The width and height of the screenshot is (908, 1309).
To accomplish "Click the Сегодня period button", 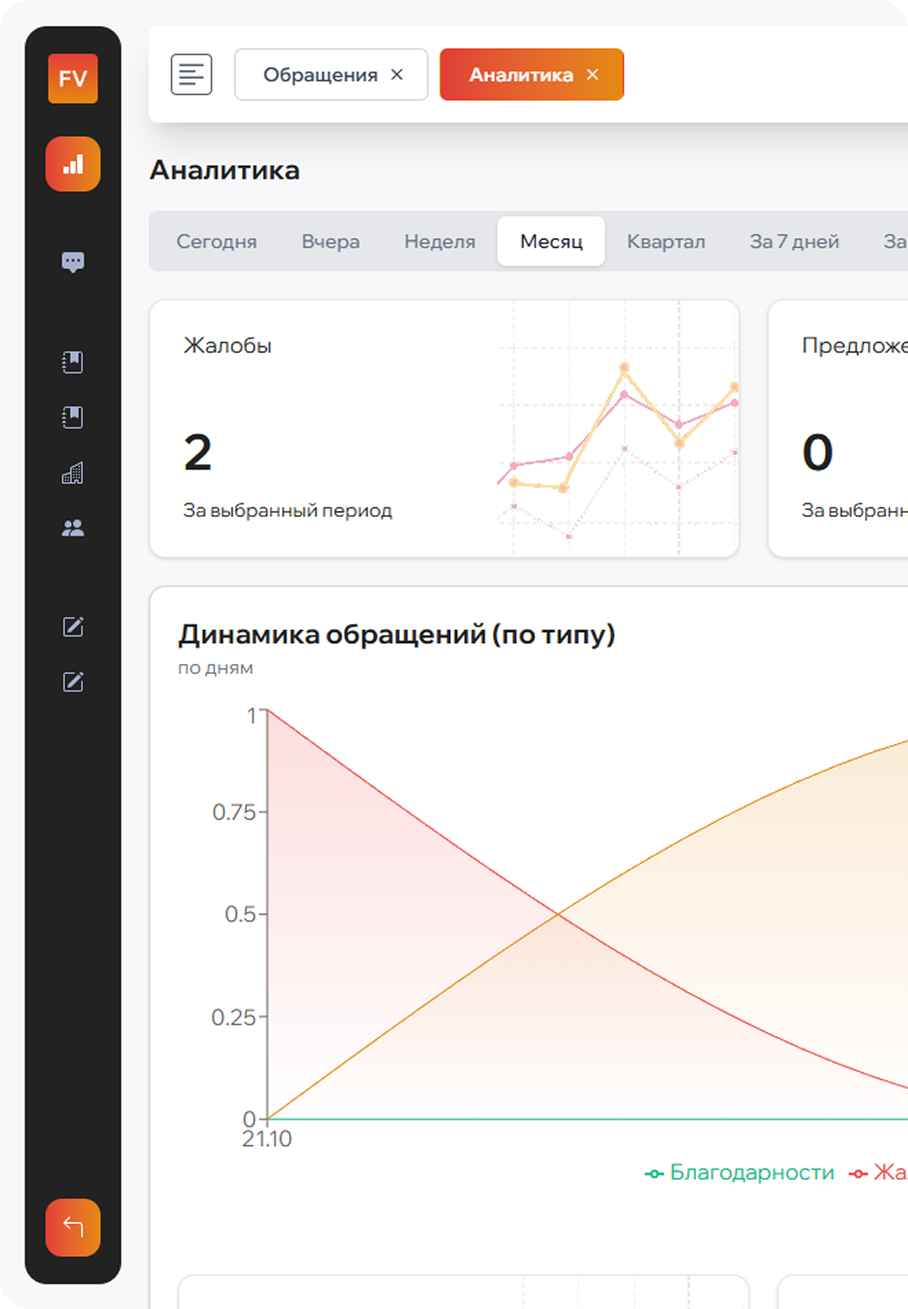I will [217, 241].
